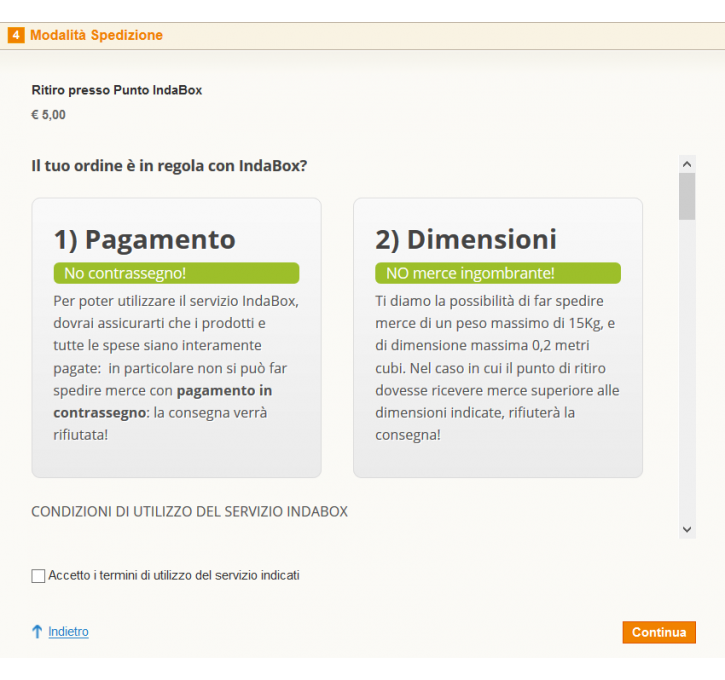Select the '2) Dimensioni' heading
This screenshot has width=725, height=680.
coord(466,239)
